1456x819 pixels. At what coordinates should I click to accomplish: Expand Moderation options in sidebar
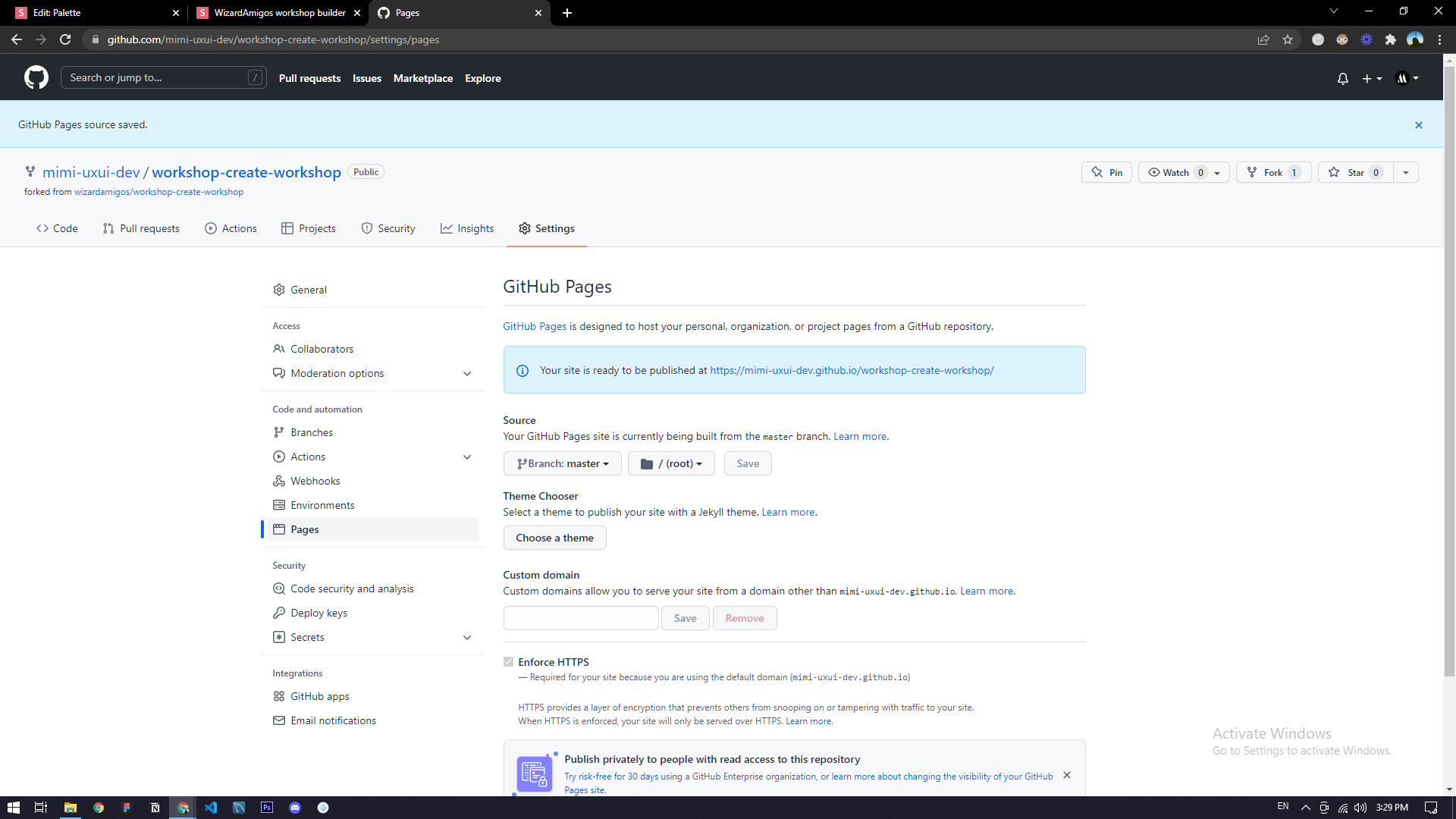click(466, 374)
